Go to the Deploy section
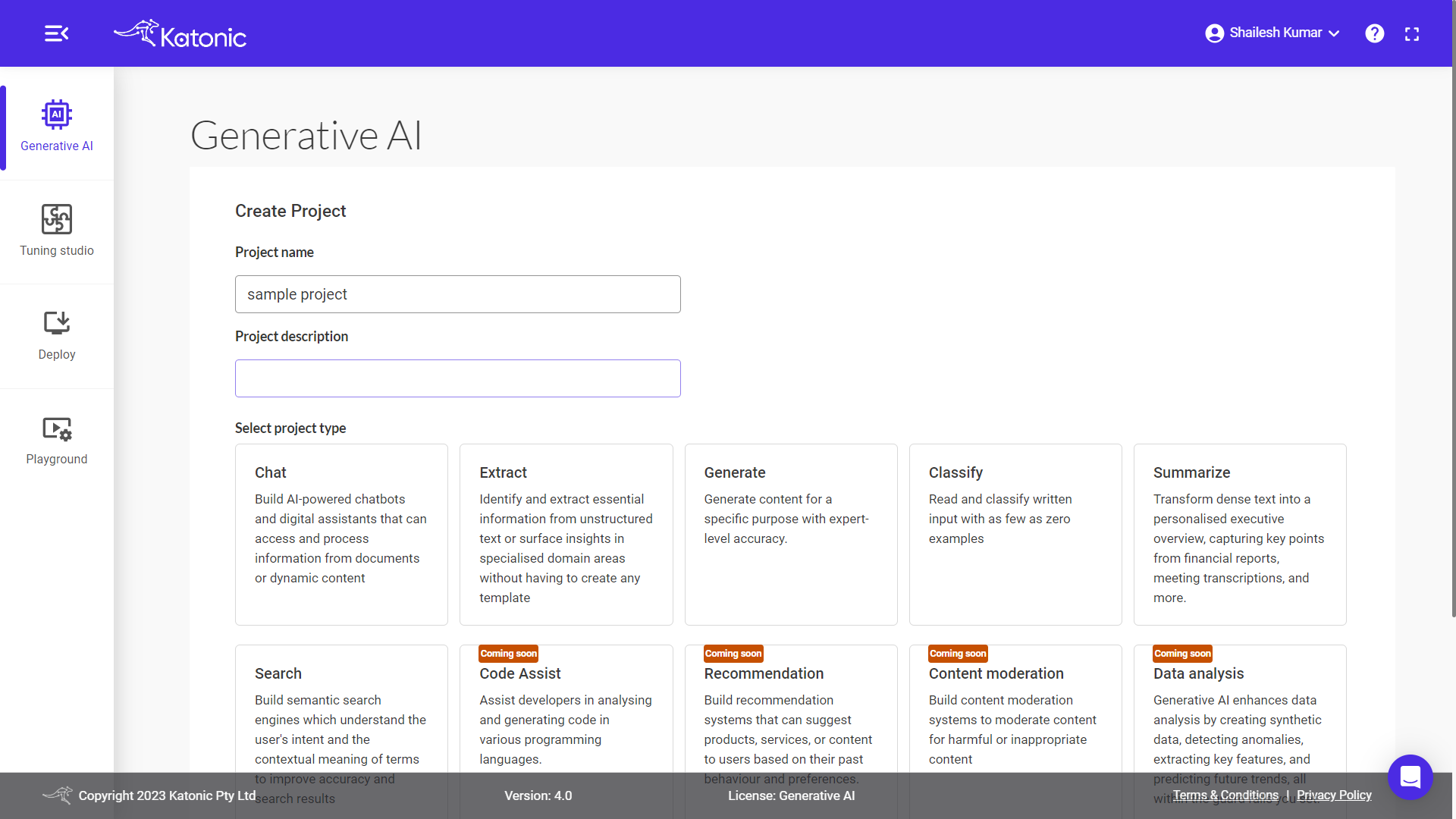1456x819 pixels. (57, 335)
